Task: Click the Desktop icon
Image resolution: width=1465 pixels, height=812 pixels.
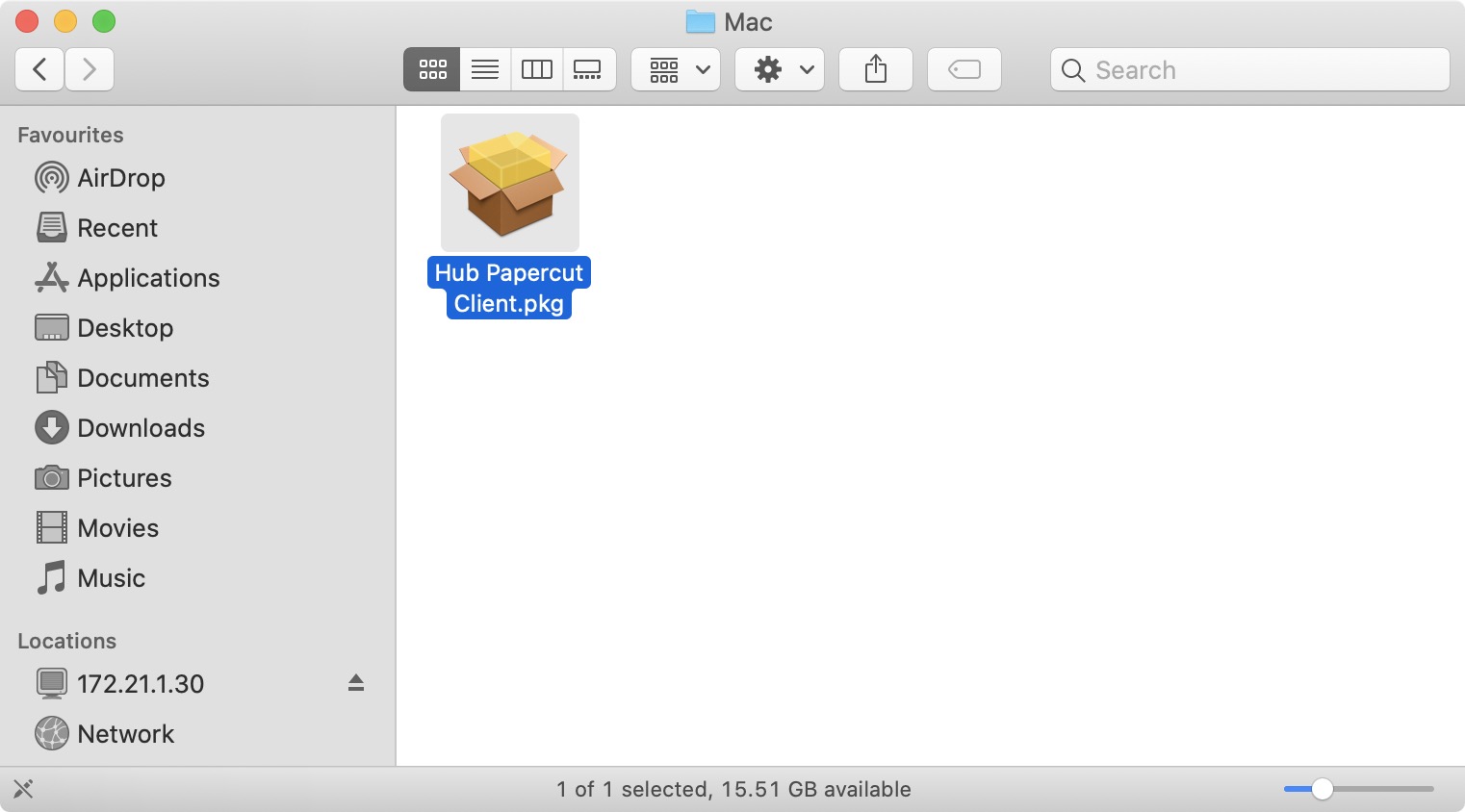Action: click(52, 328)
